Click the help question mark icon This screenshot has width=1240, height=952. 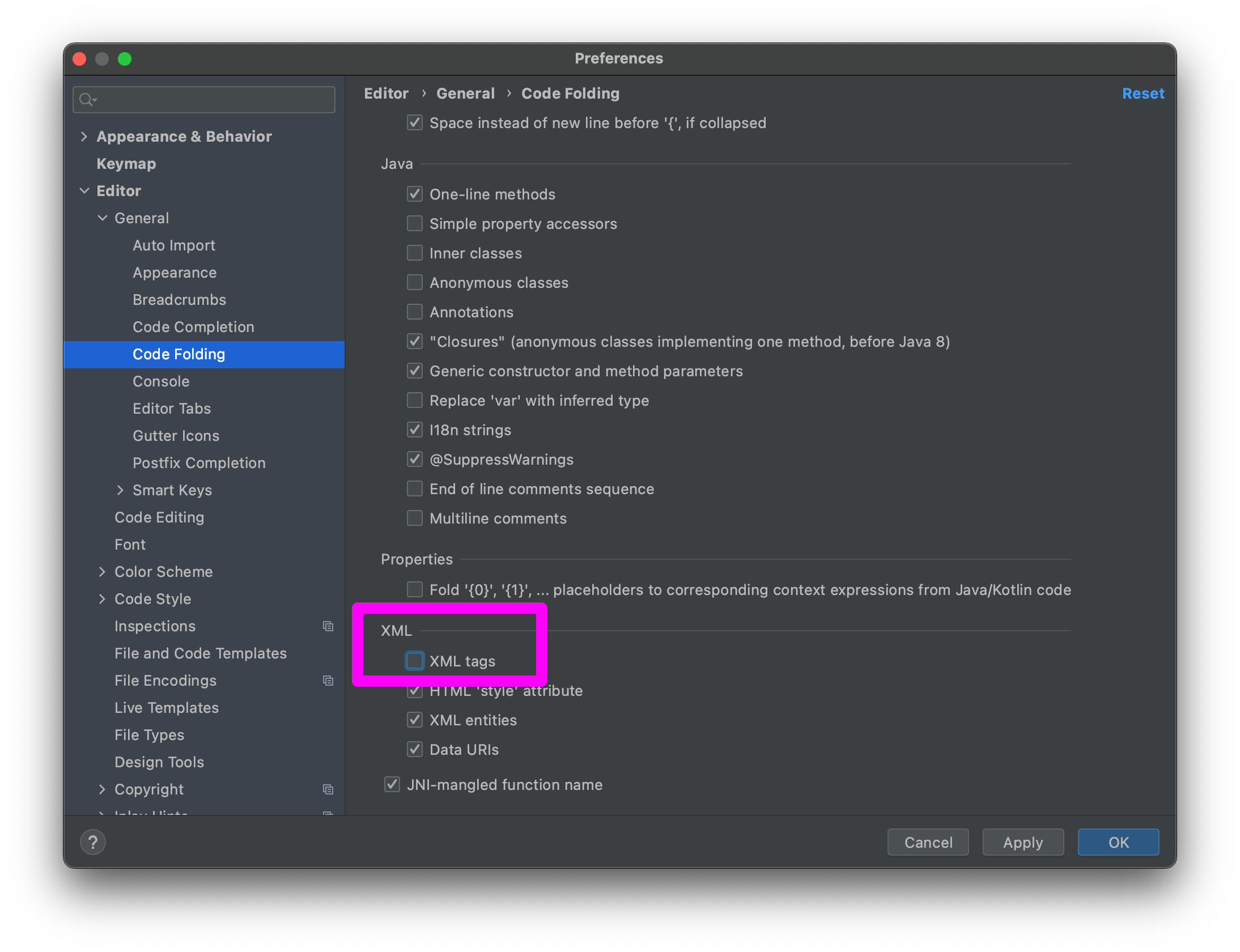tap(93, 842)
